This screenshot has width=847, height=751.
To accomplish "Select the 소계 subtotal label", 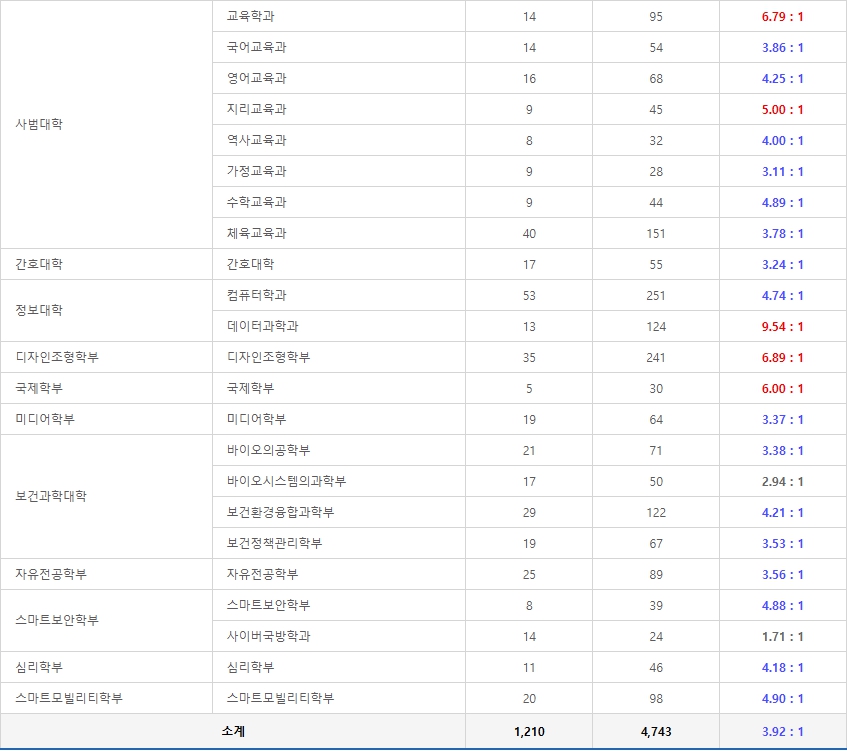I will point(233,731).
